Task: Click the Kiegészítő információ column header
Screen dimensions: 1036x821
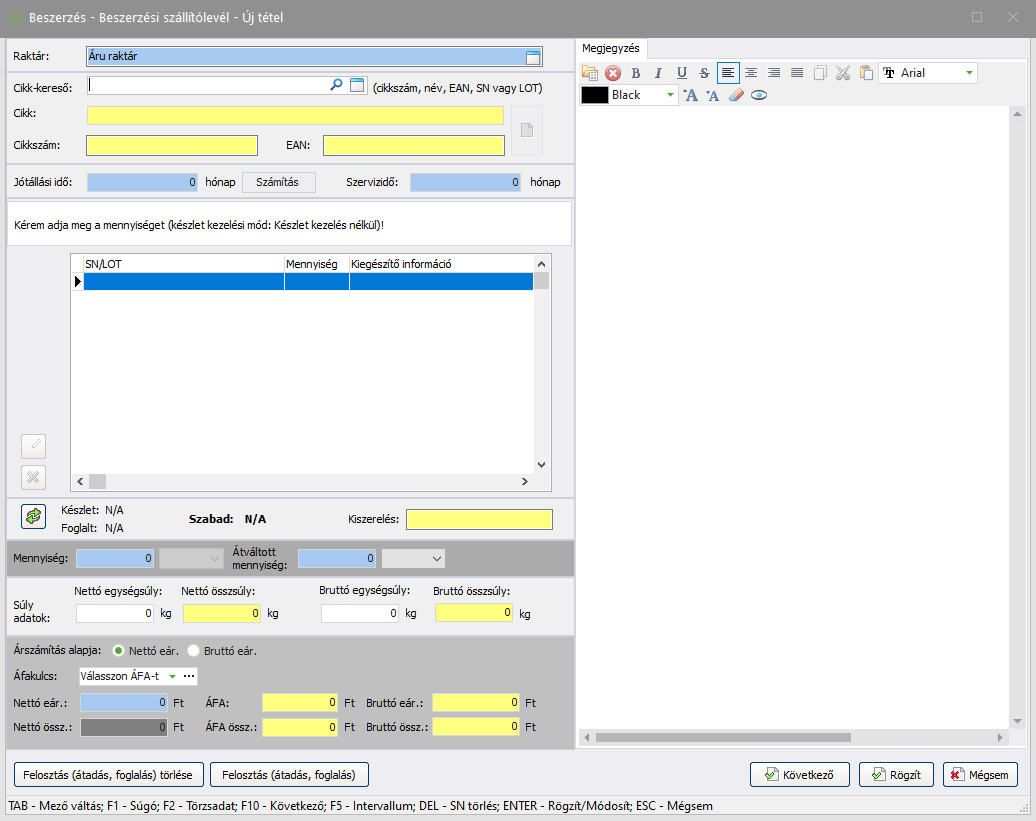Action: [441, 264]
